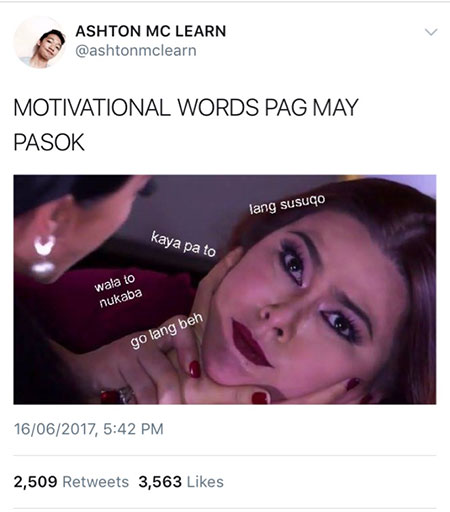The image size is (450, 512).
Task: View the 3,563 likes count
Action: pyautogui.click(x=160, y=482)
